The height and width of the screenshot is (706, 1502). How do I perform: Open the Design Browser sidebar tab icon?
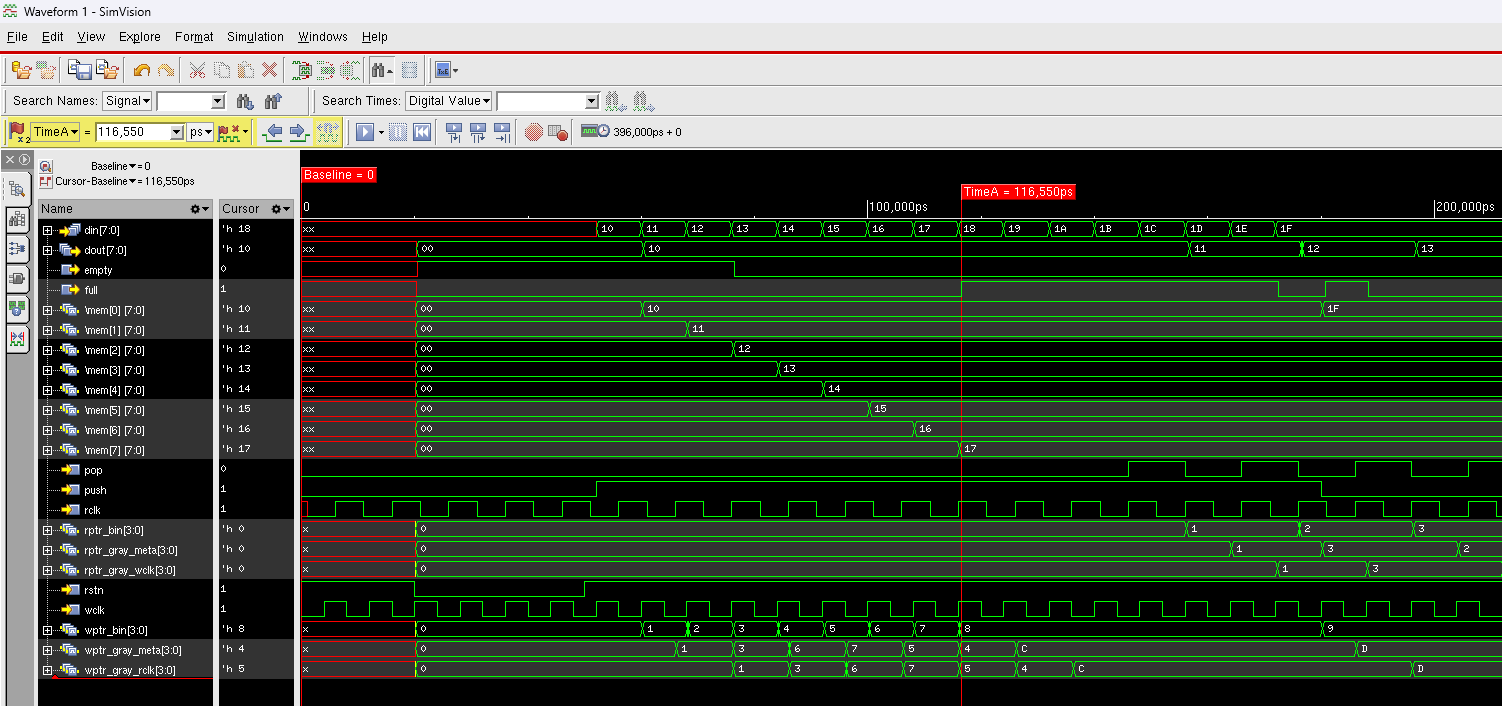pos(18,188)
